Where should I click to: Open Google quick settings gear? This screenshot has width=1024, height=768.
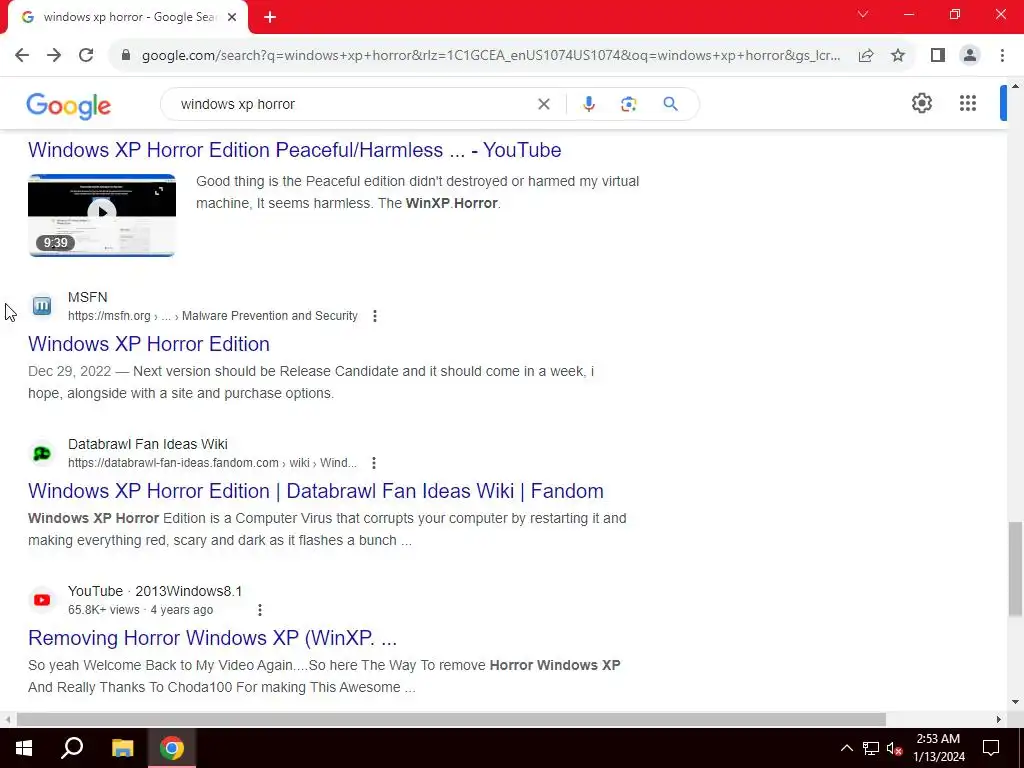coord(921,103)
